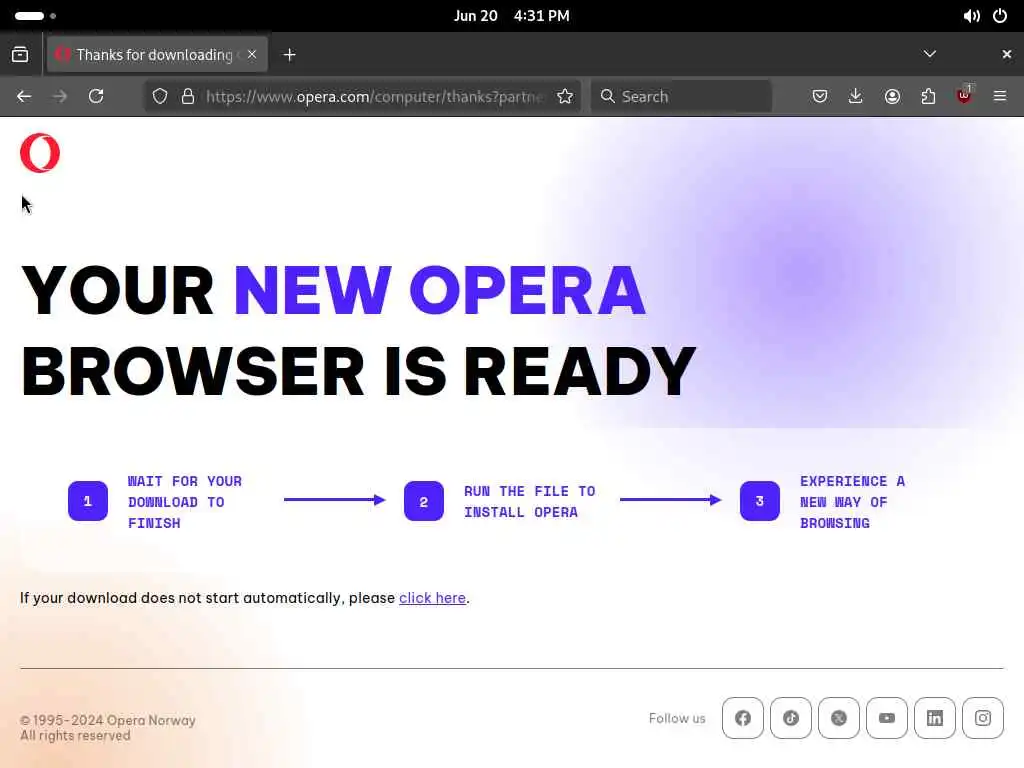Open the downloads panel
Screen dimensions: 1024x768
coord(856,97)
